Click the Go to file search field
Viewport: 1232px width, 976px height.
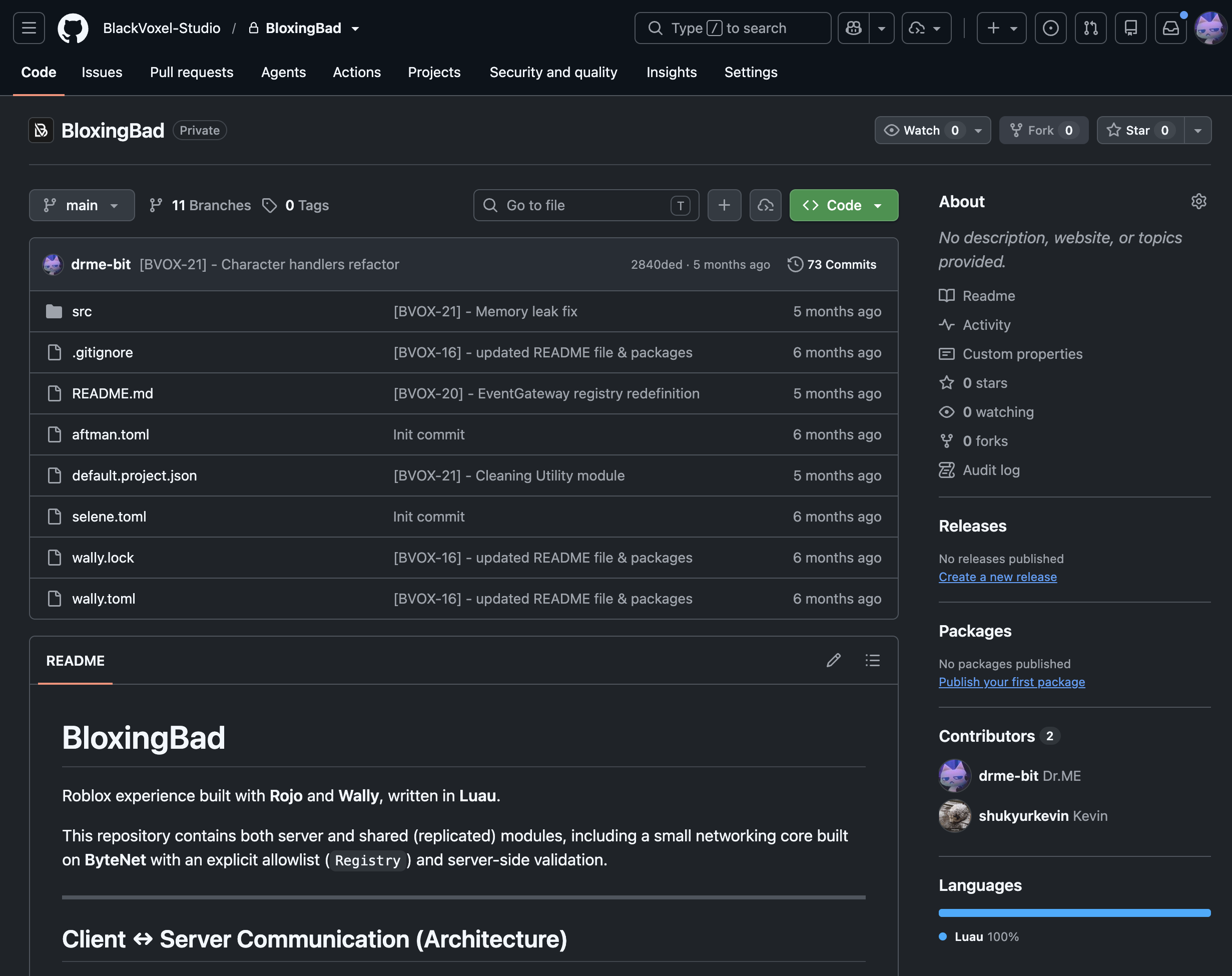(x=586, y=205)
